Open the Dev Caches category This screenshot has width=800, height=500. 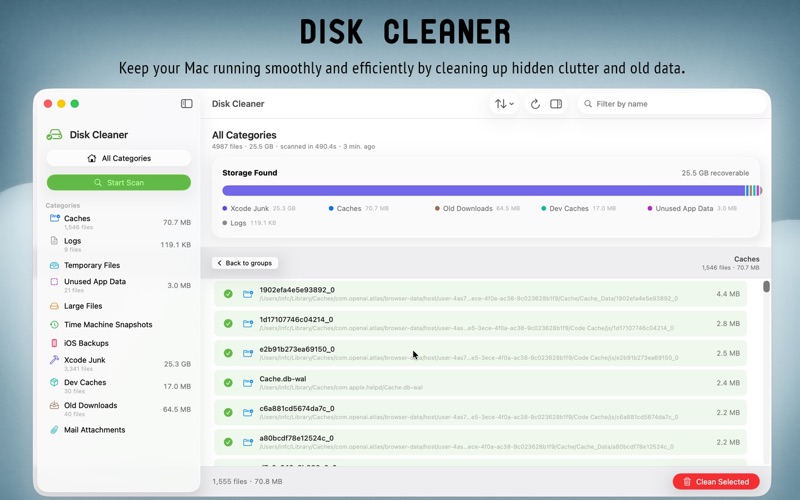click(119, 386)
